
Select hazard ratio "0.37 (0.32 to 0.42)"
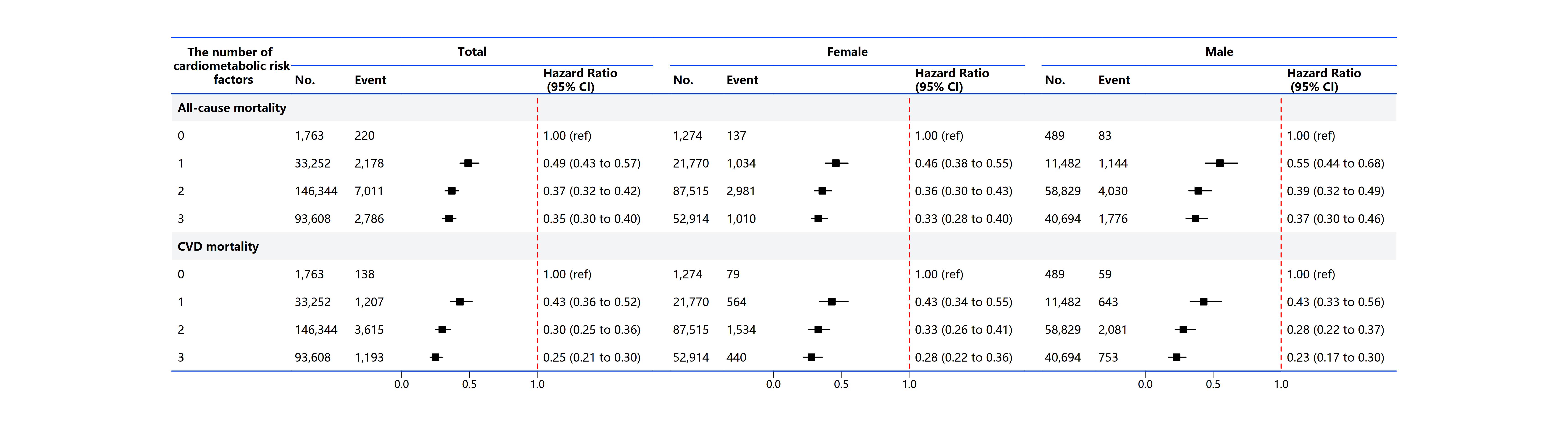(x=592, y=191)
